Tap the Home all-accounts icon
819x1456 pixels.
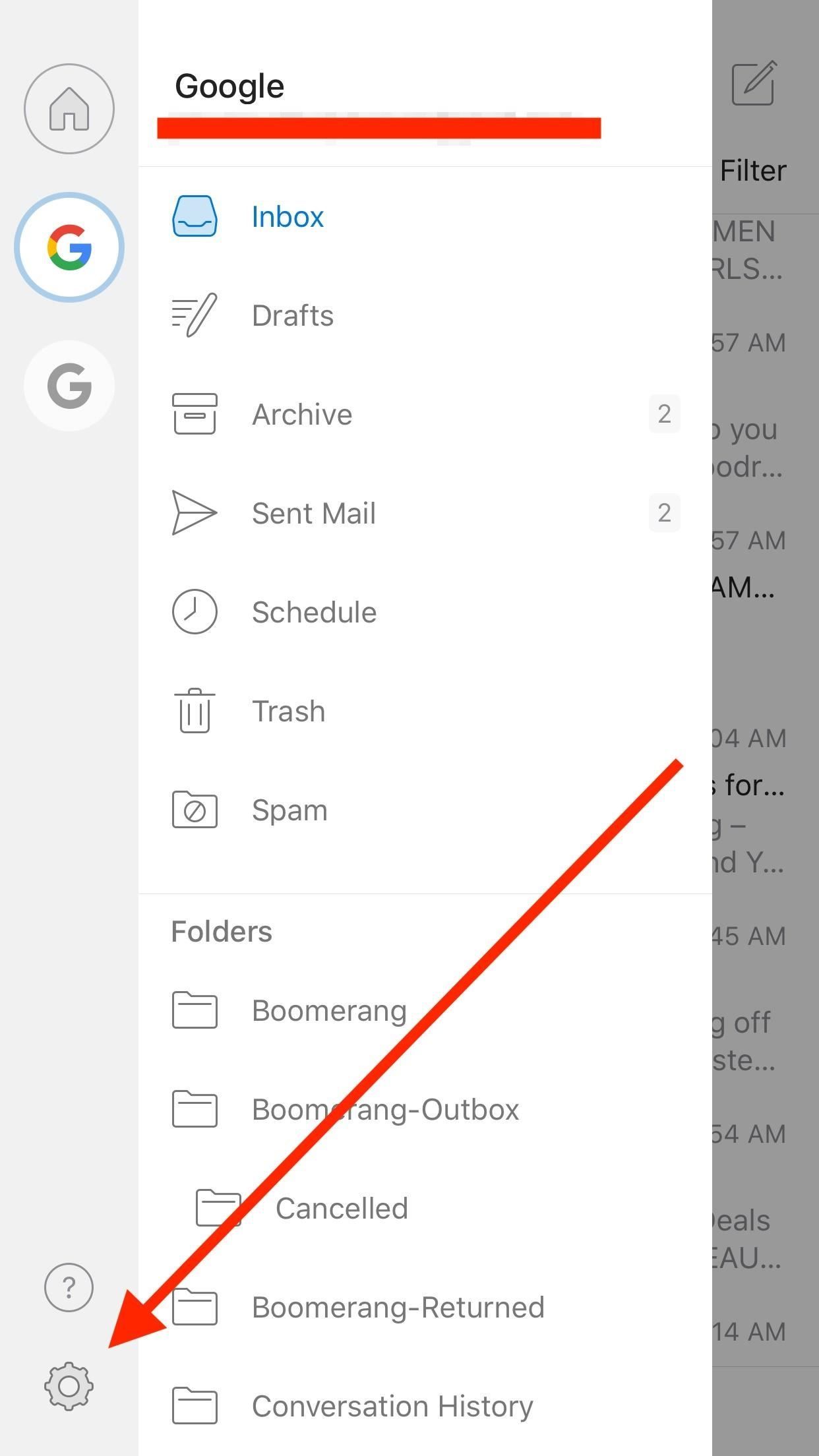pyautogui.click(x=69, y=109)
